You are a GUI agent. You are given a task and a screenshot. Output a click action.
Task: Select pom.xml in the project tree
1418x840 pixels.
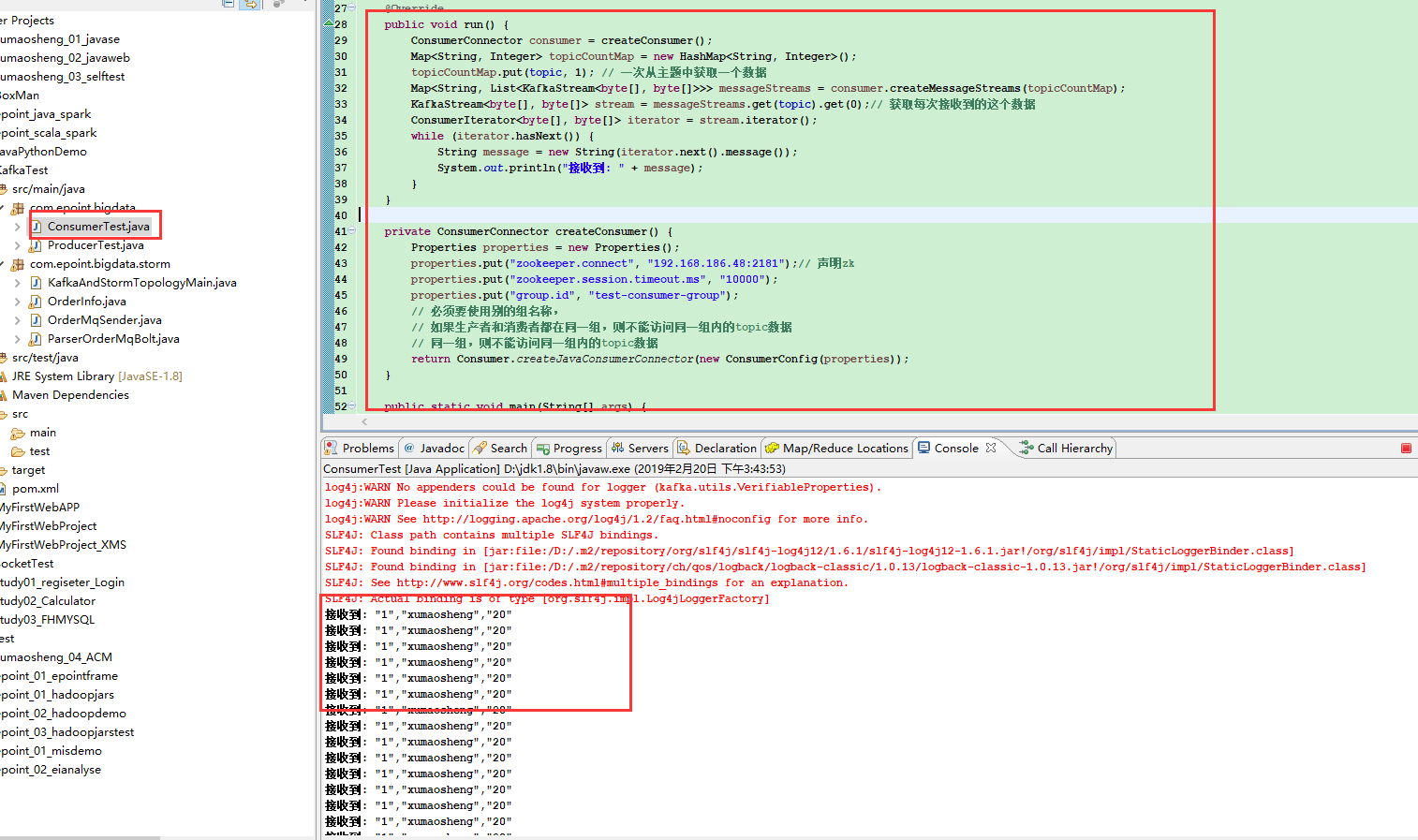[x=36, y=489]
